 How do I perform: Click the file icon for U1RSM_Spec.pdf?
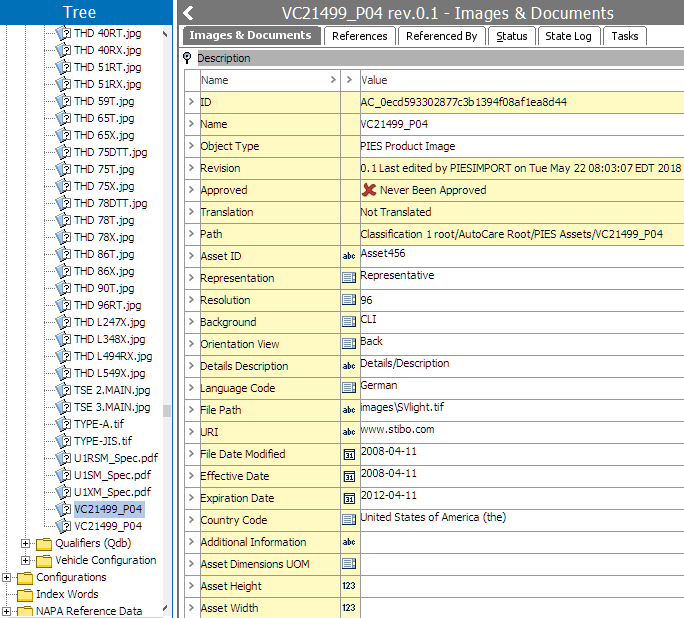[62, 458]
